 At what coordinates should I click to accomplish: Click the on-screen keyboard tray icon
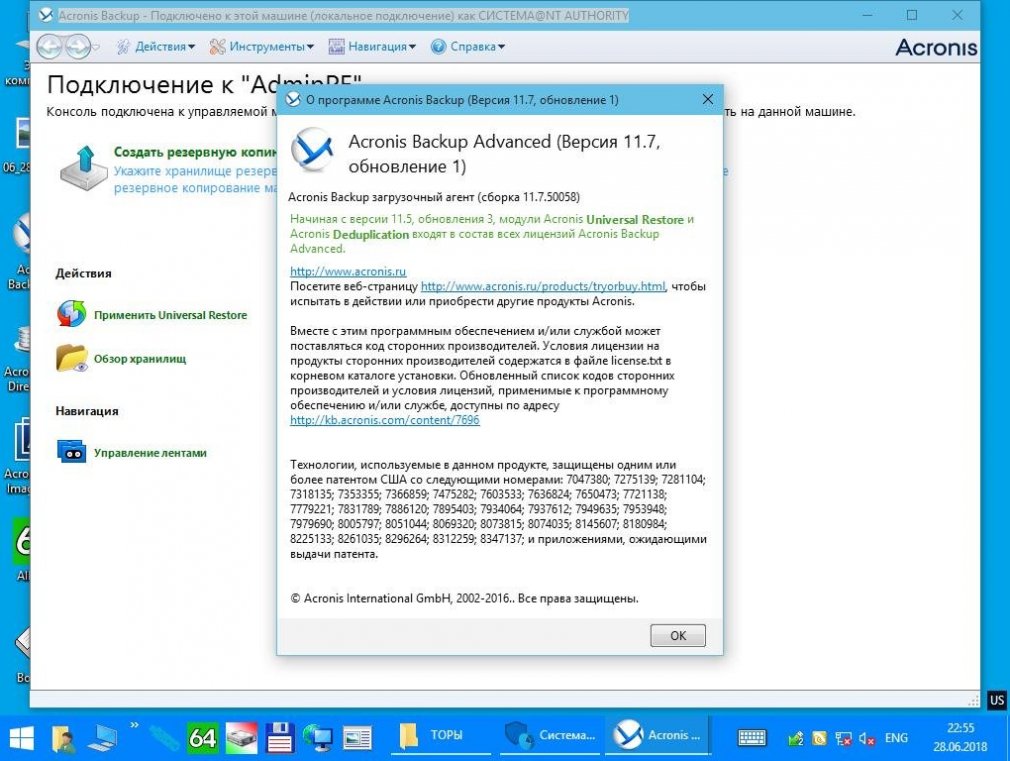pos(752,738)
